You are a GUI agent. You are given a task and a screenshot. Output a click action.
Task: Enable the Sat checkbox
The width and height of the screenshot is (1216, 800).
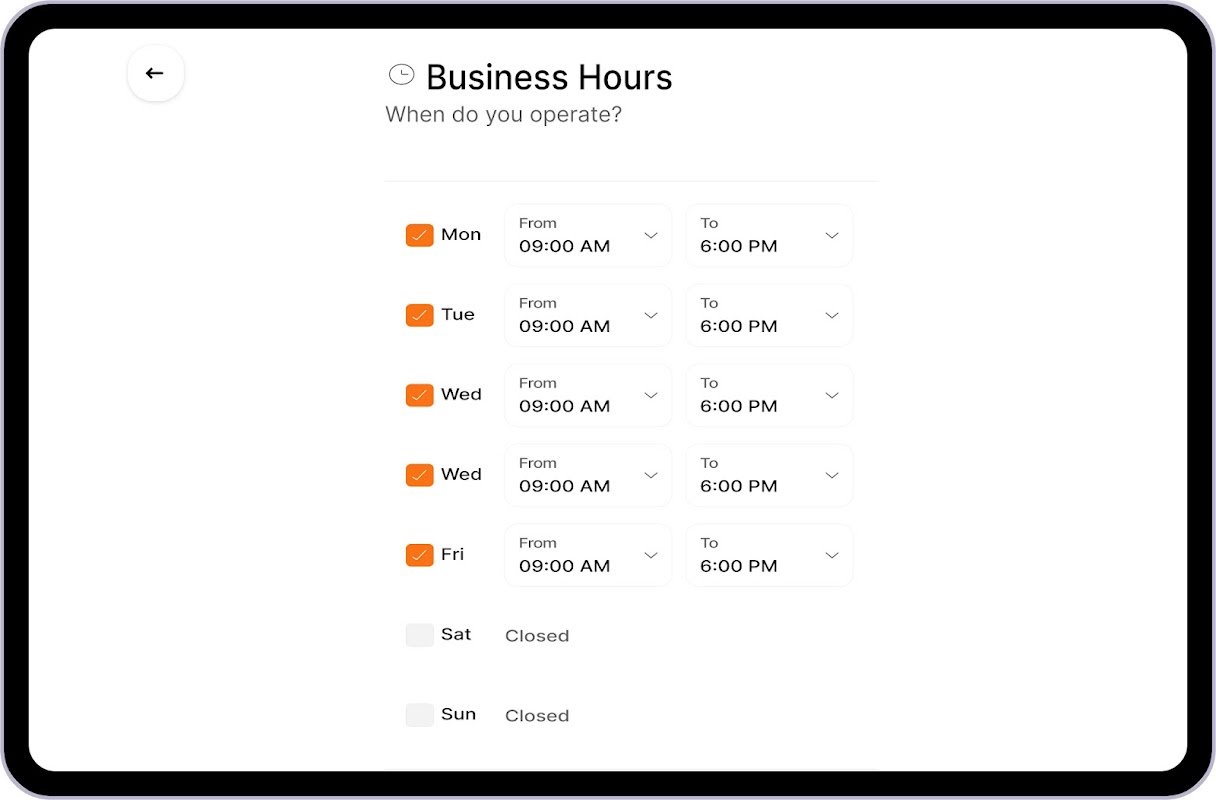[419, 635]
